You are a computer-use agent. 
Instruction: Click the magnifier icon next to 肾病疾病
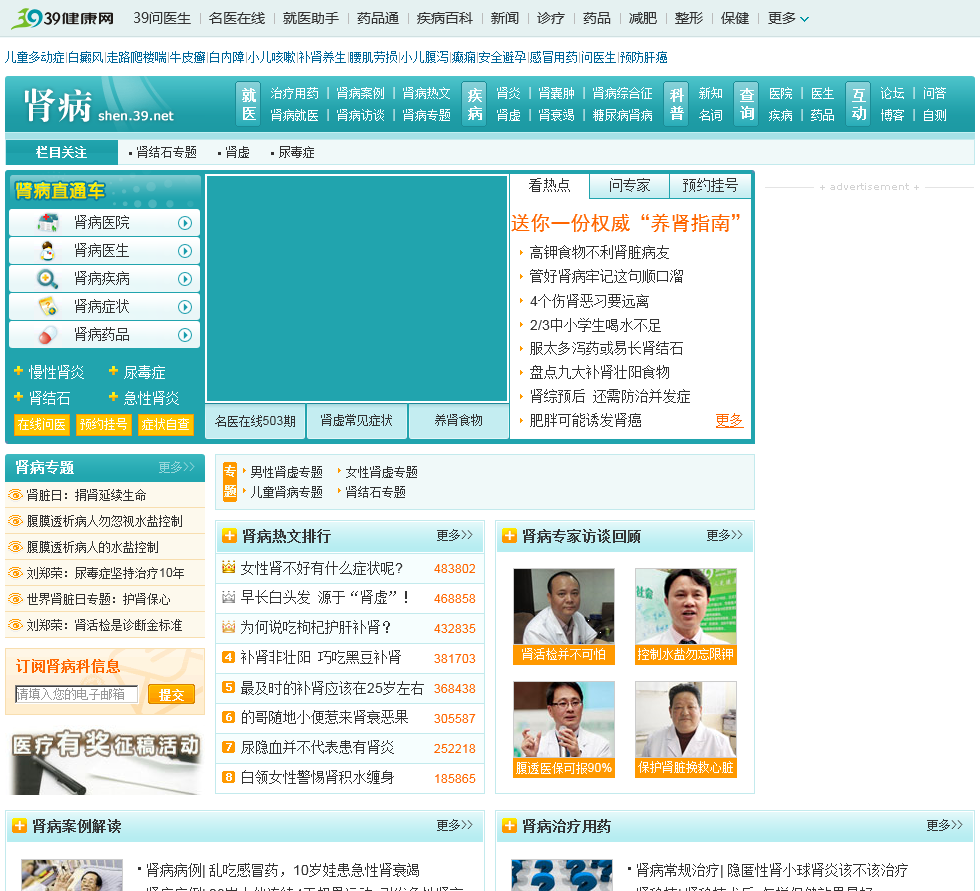coord(48,278)
